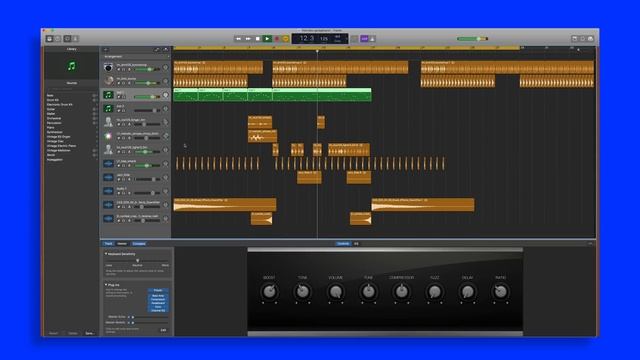The width and height of the screenshot is (640, 360).
Task: Select the second track's drum icon
Action: 108,80
